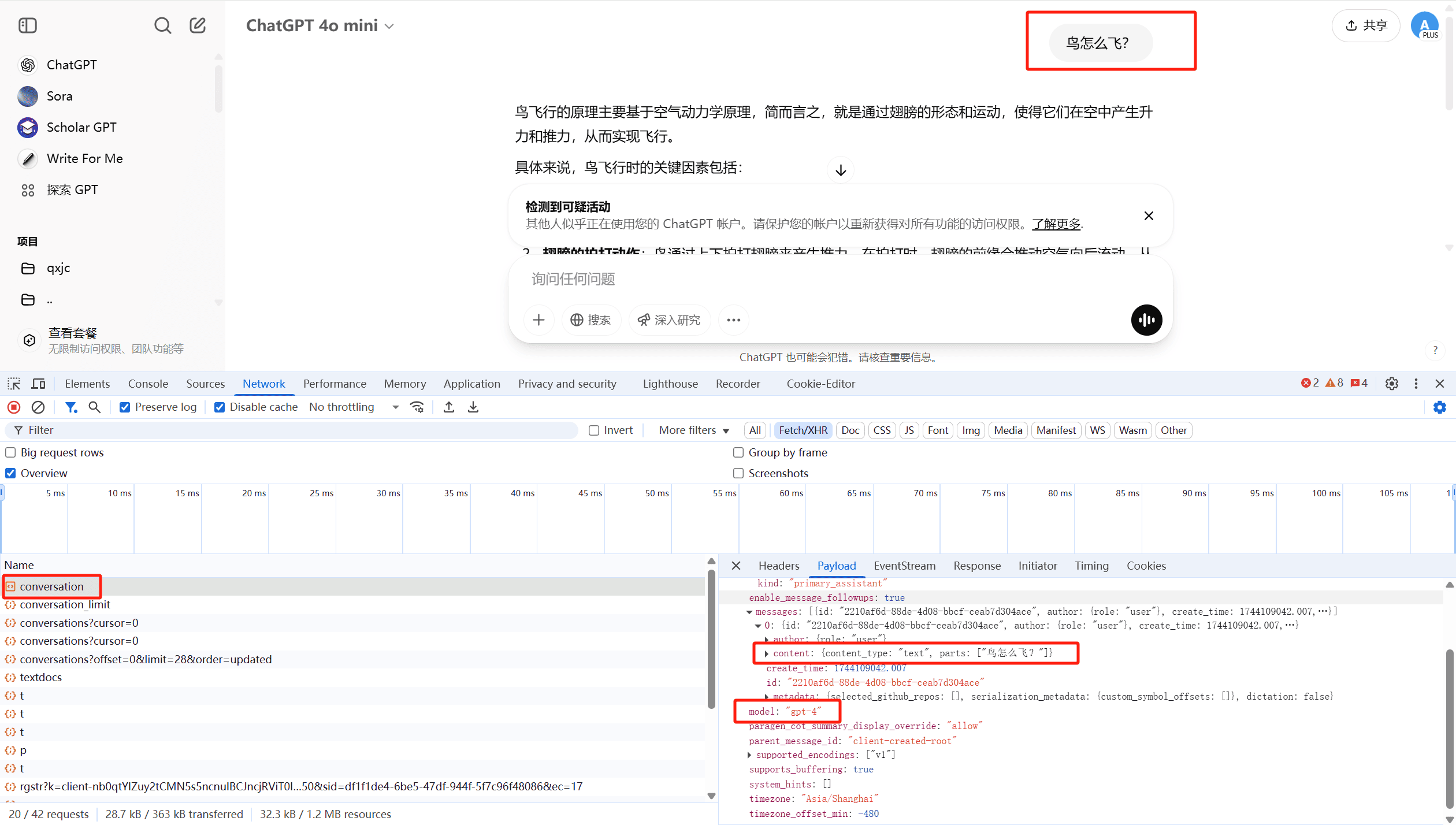Select the Fetch/XHR filter chip

click(x=803, y=430)
